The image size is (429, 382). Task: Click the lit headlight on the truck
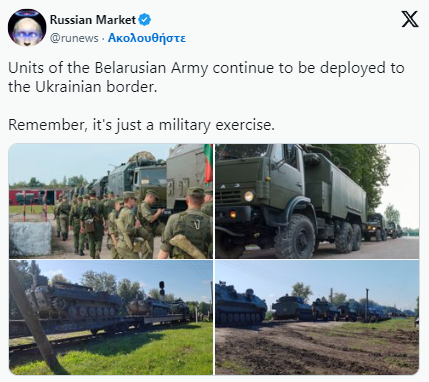pyautogui.click(x=249, y=196)
